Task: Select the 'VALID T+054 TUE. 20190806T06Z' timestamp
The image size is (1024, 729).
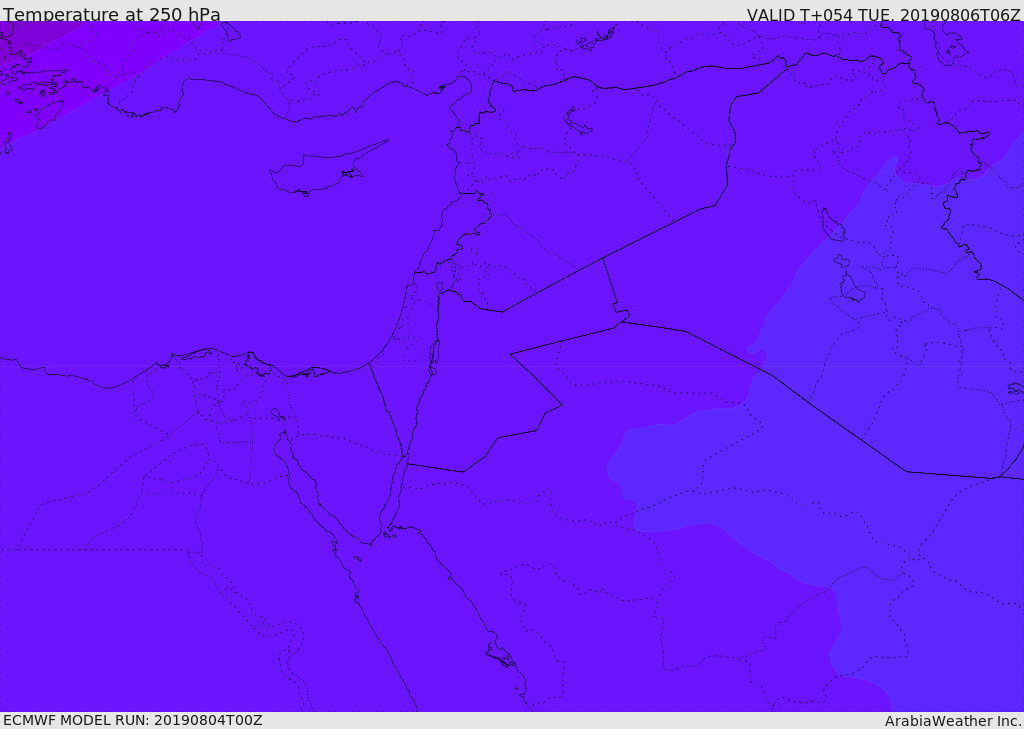Action: tap(884, 14)
